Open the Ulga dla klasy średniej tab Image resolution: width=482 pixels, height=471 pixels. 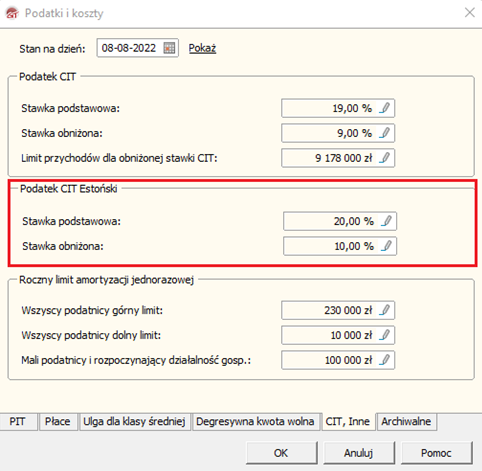(x=134, y=422)
